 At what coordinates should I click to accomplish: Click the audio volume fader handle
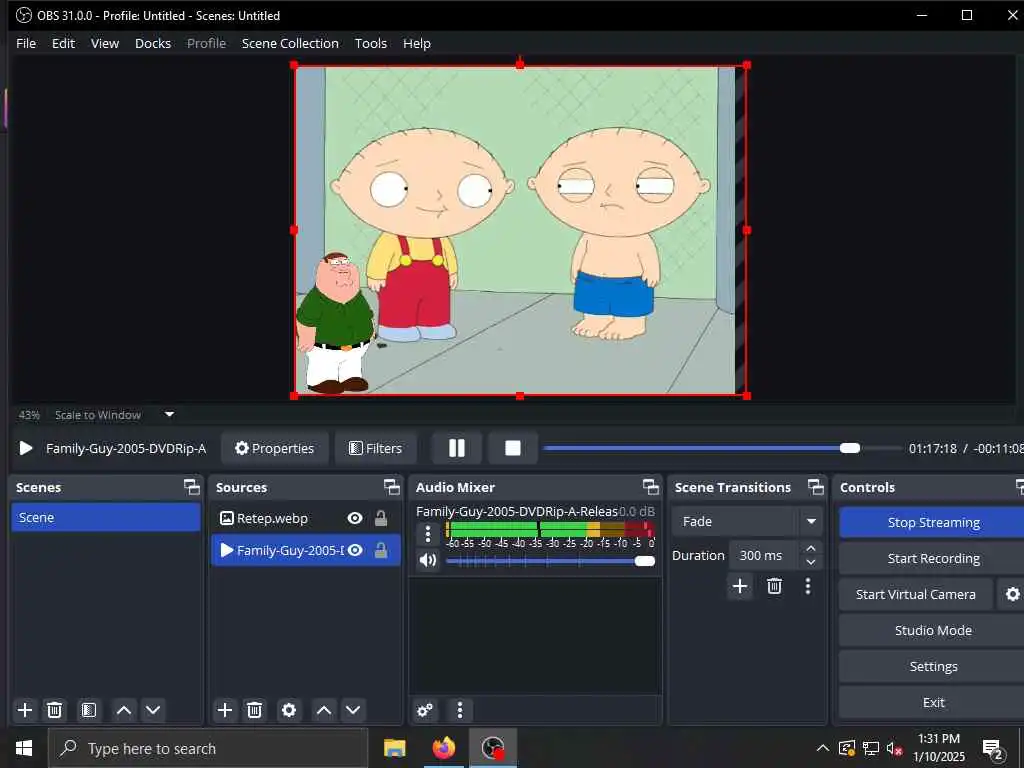645,561
